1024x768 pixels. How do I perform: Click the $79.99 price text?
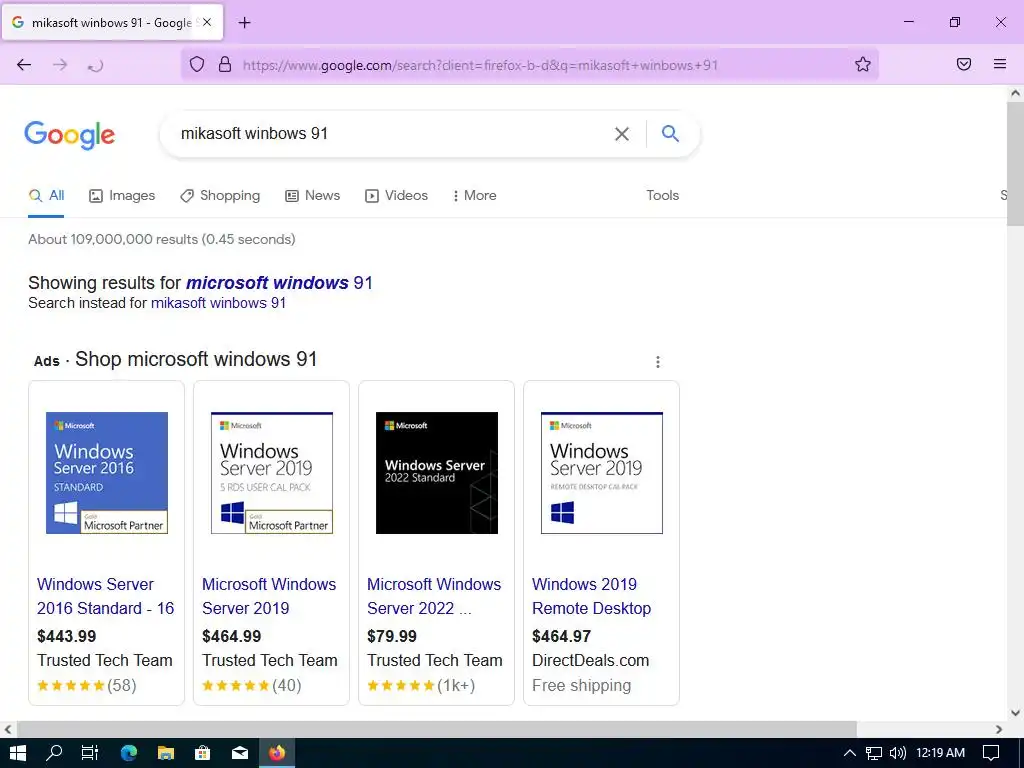[x=392, y=636]
